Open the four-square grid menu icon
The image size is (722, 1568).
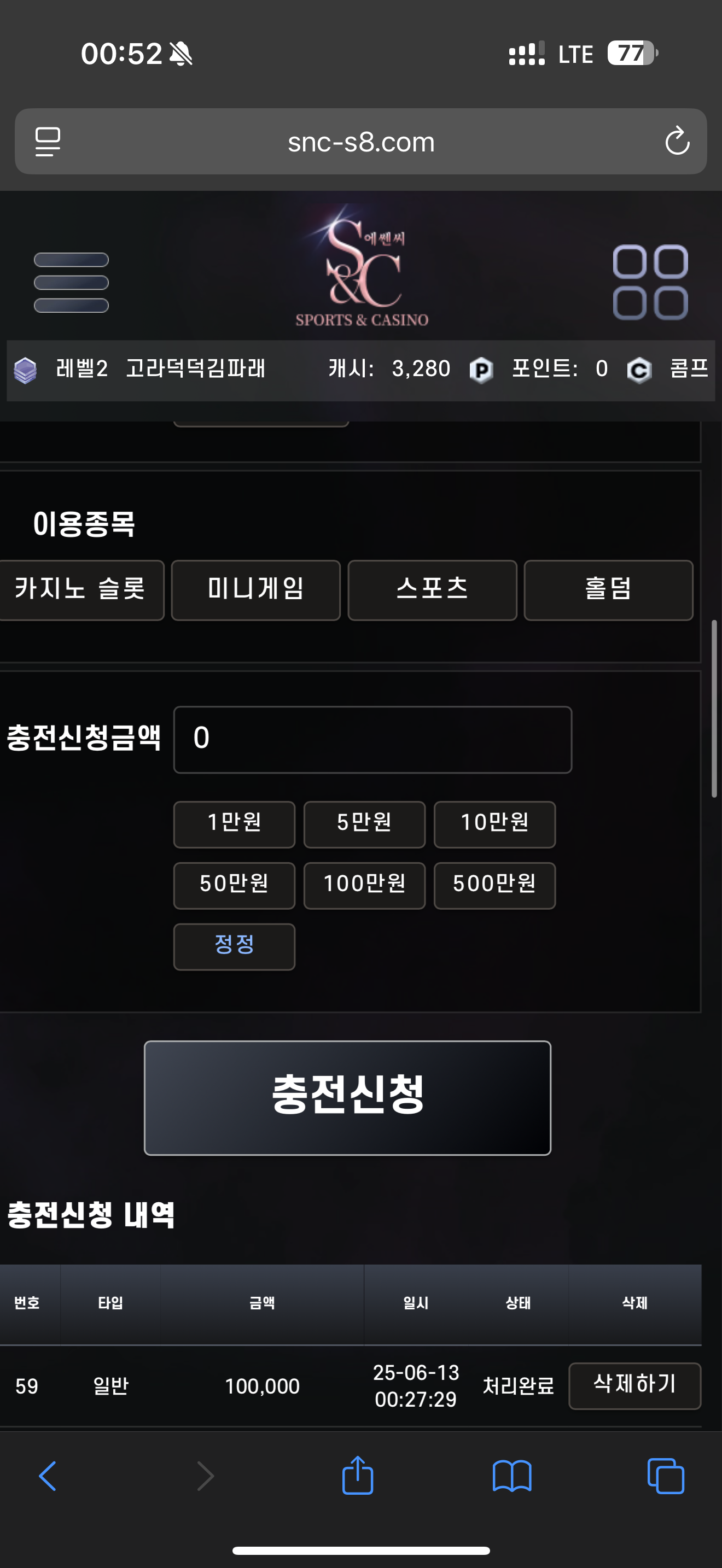650,283
